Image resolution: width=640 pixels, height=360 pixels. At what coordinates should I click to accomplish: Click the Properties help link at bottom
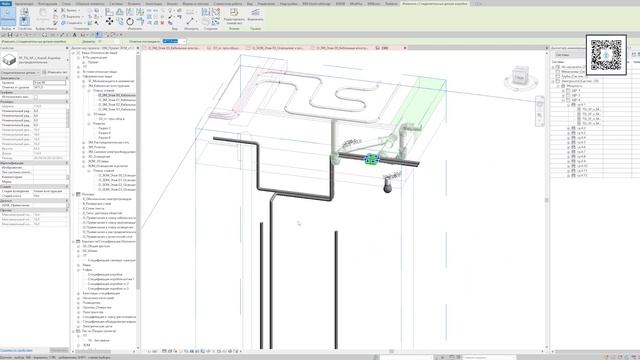16,350
